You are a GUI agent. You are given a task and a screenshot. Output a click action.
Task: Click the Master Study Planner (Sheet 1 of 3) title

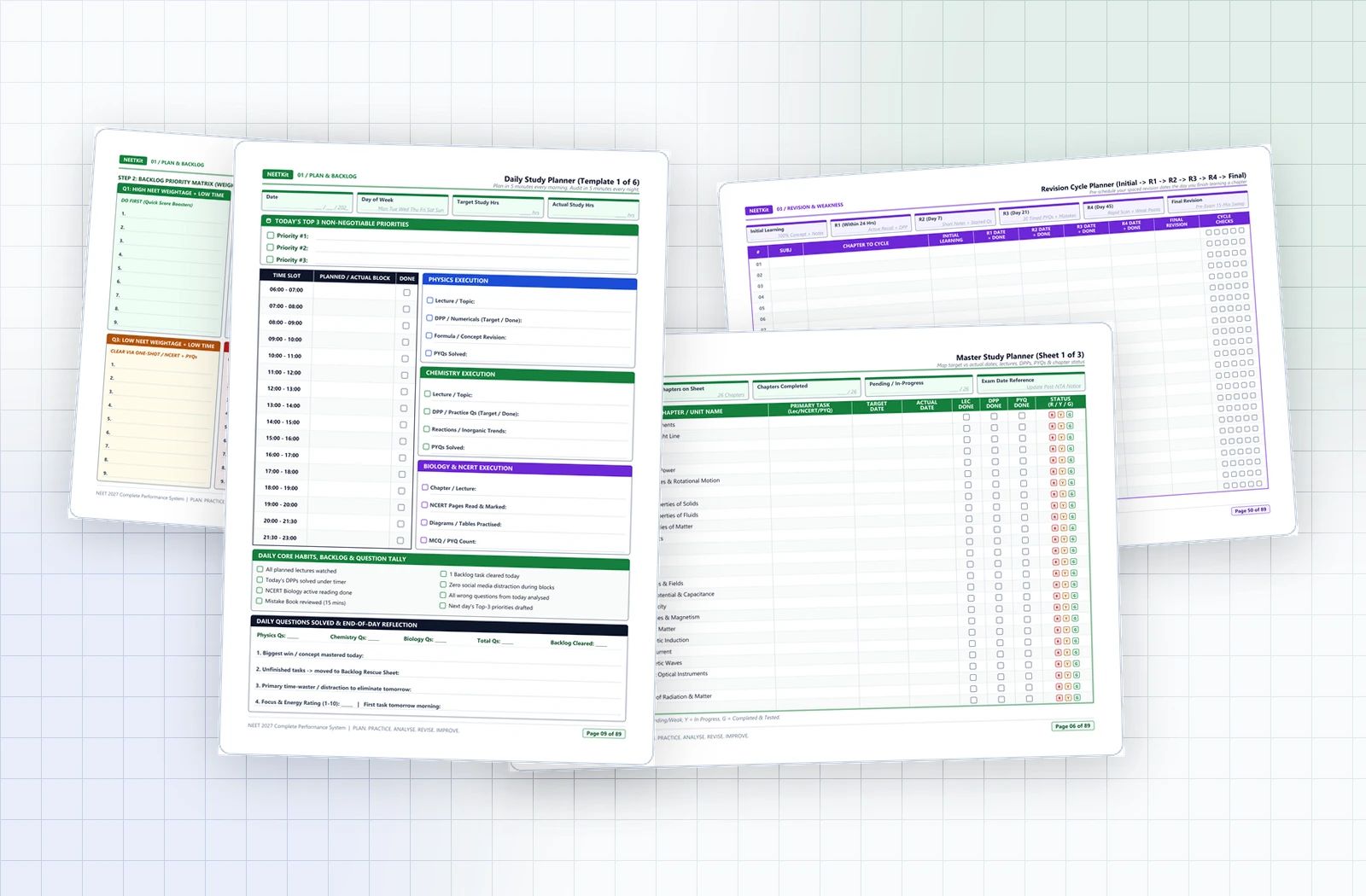(x=1019, y=356)
